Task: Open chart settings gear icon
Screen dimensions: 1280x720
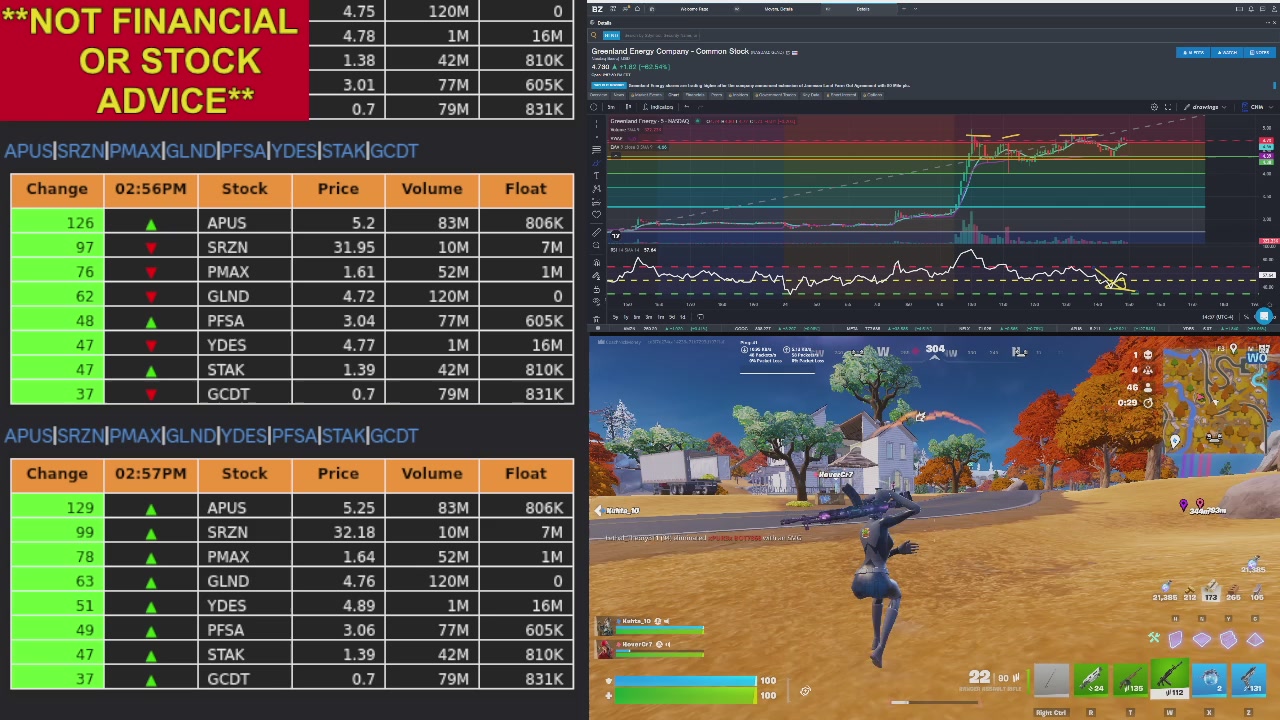Action: click(1154, 107)
